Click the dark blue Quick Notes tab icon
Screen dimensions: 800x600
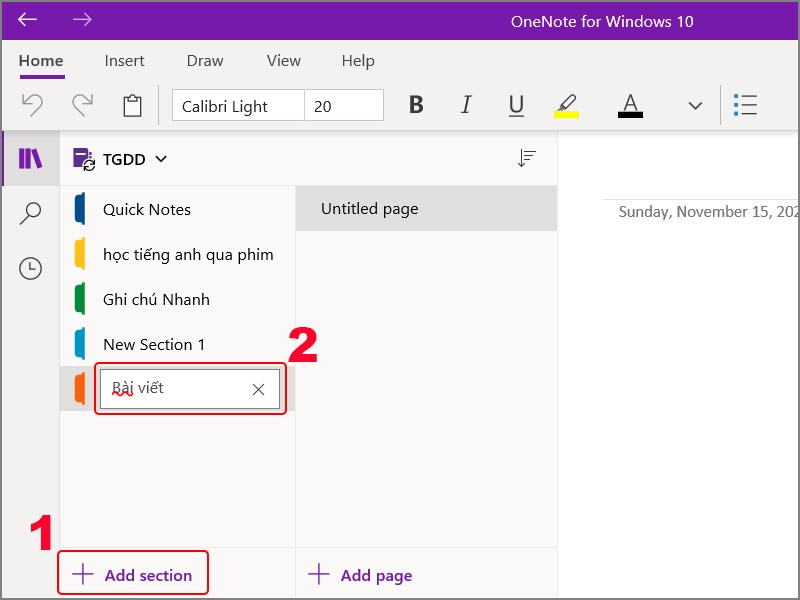pos(80,209)
